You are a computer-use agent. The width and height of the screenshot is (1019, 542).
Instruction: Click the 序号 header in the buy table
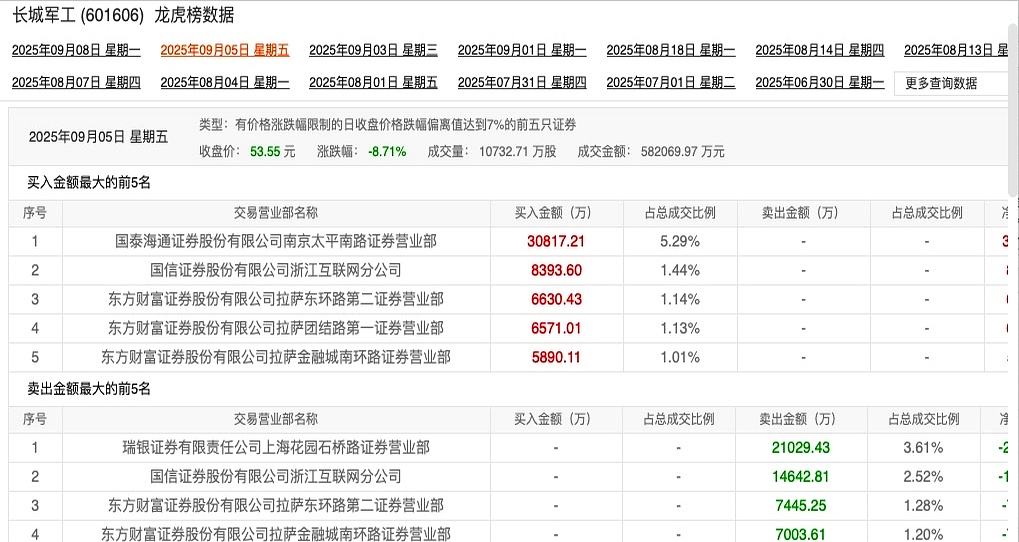click(34, 213)
